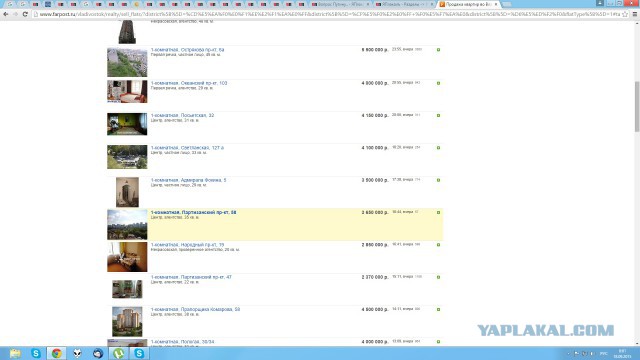Click the page's vertical scrollbar thumb
This screenshot has width=640, height=360.
(x=637, y=106)
